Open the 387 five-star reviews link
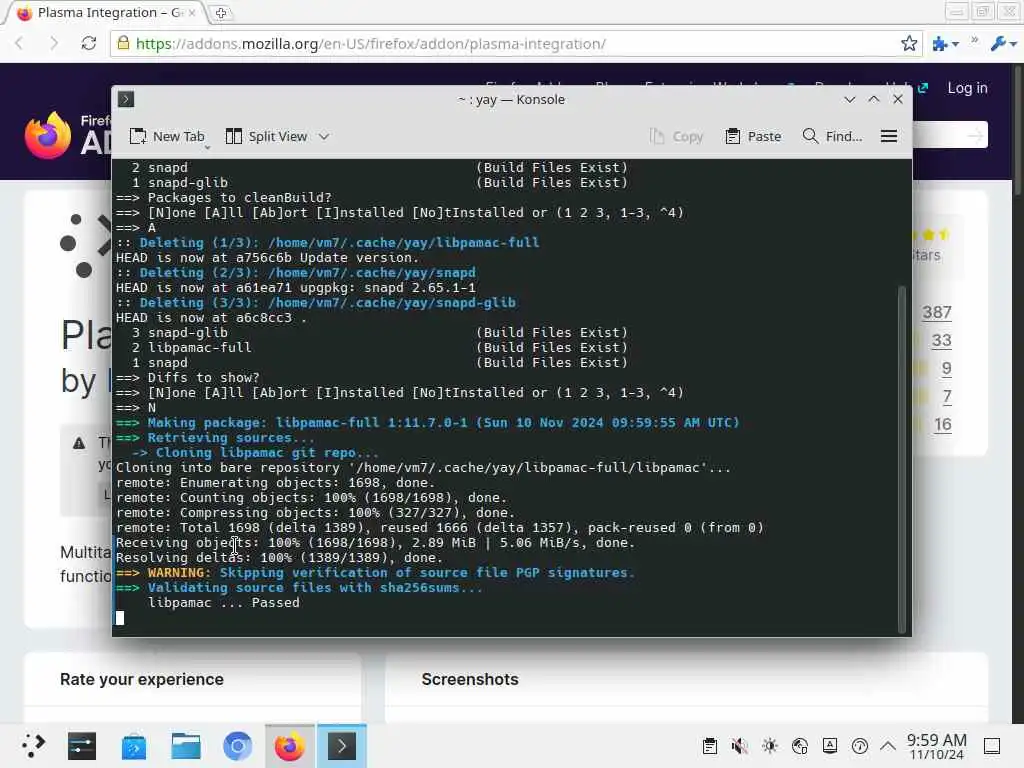1024x768 pixels. [x=936, y=312]
